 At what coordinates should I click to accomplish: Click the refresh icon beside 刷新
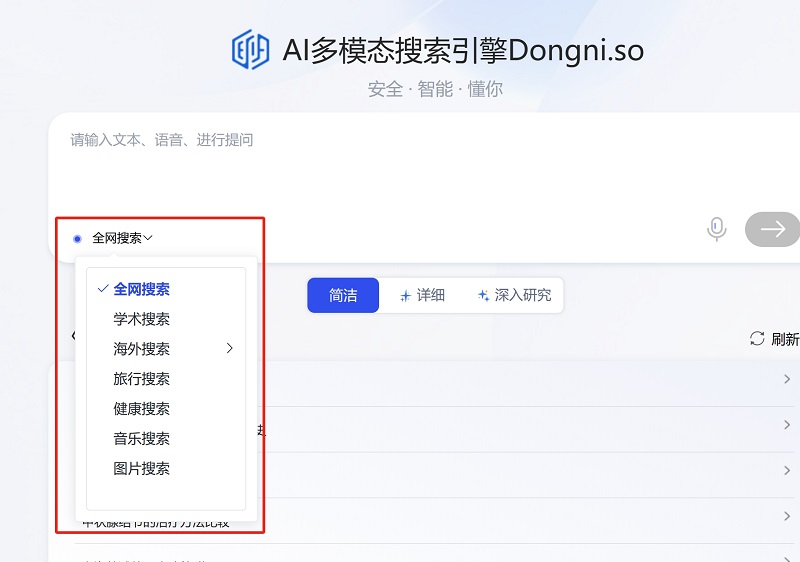pos(757,339)
